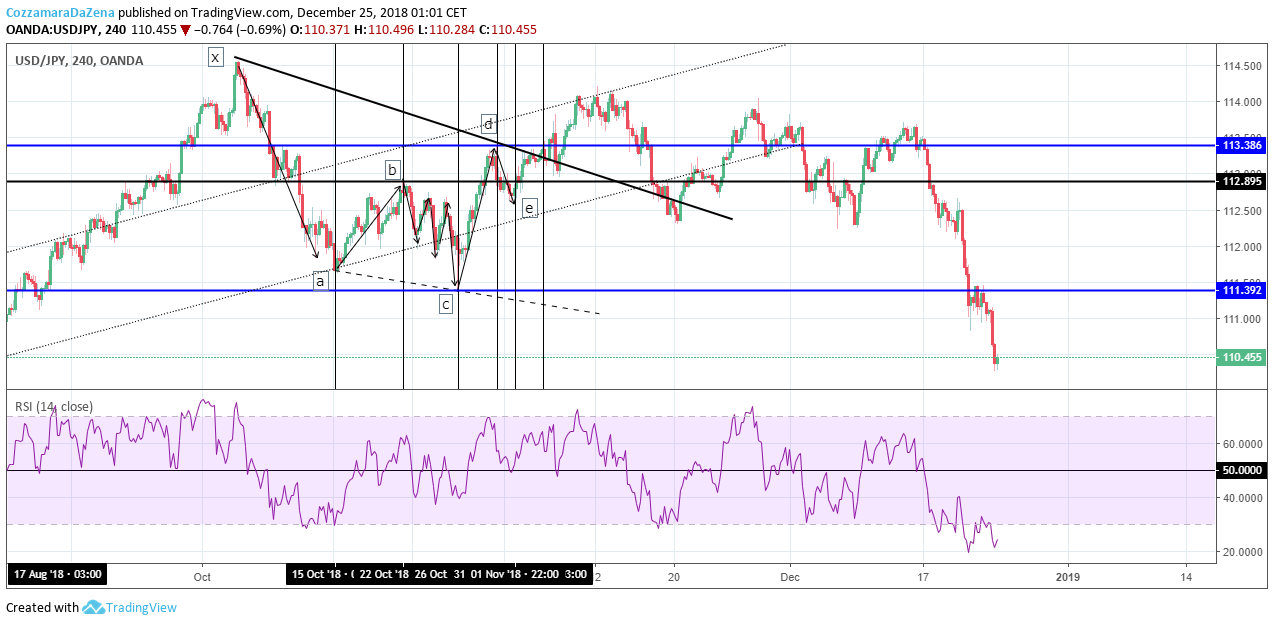Click the '17 Aug '18 · 03:00' date label
This screenshot has height=625, width=1274.
coord(56,575)
